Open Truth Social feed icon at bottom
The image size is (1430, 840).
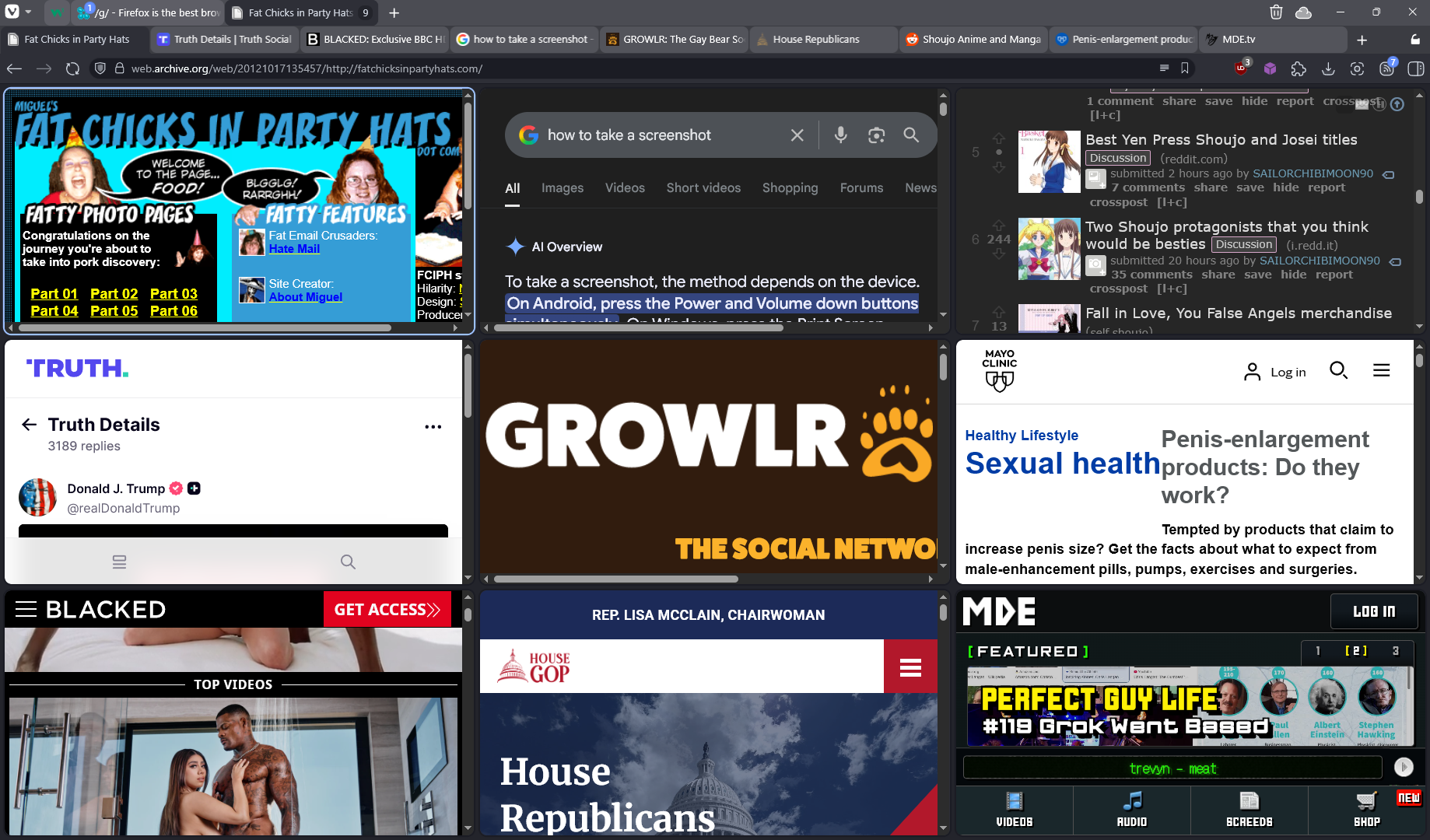119,562
